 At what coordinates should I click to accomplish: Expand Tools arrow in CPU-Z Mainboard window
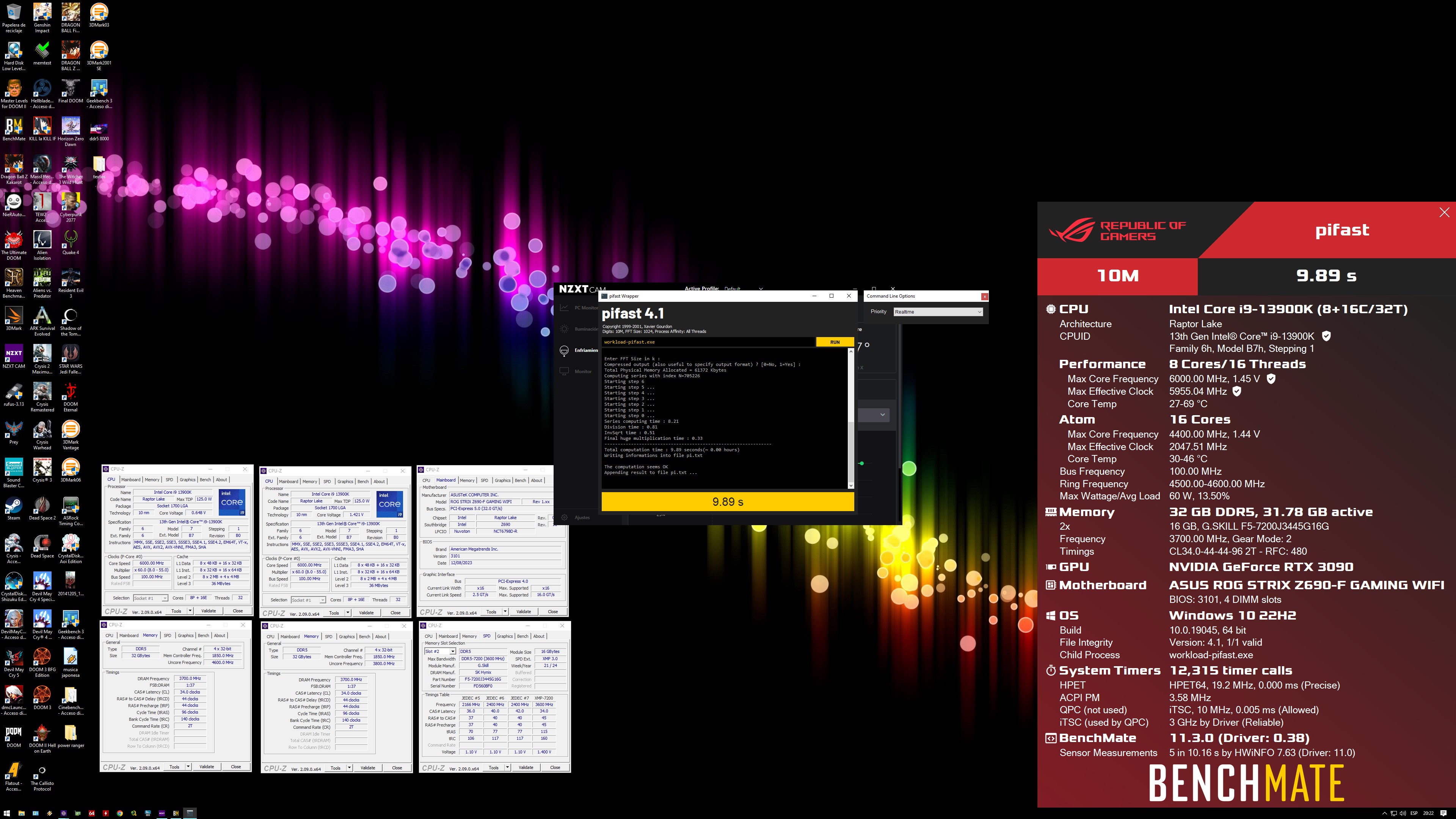tap(505, 612)
